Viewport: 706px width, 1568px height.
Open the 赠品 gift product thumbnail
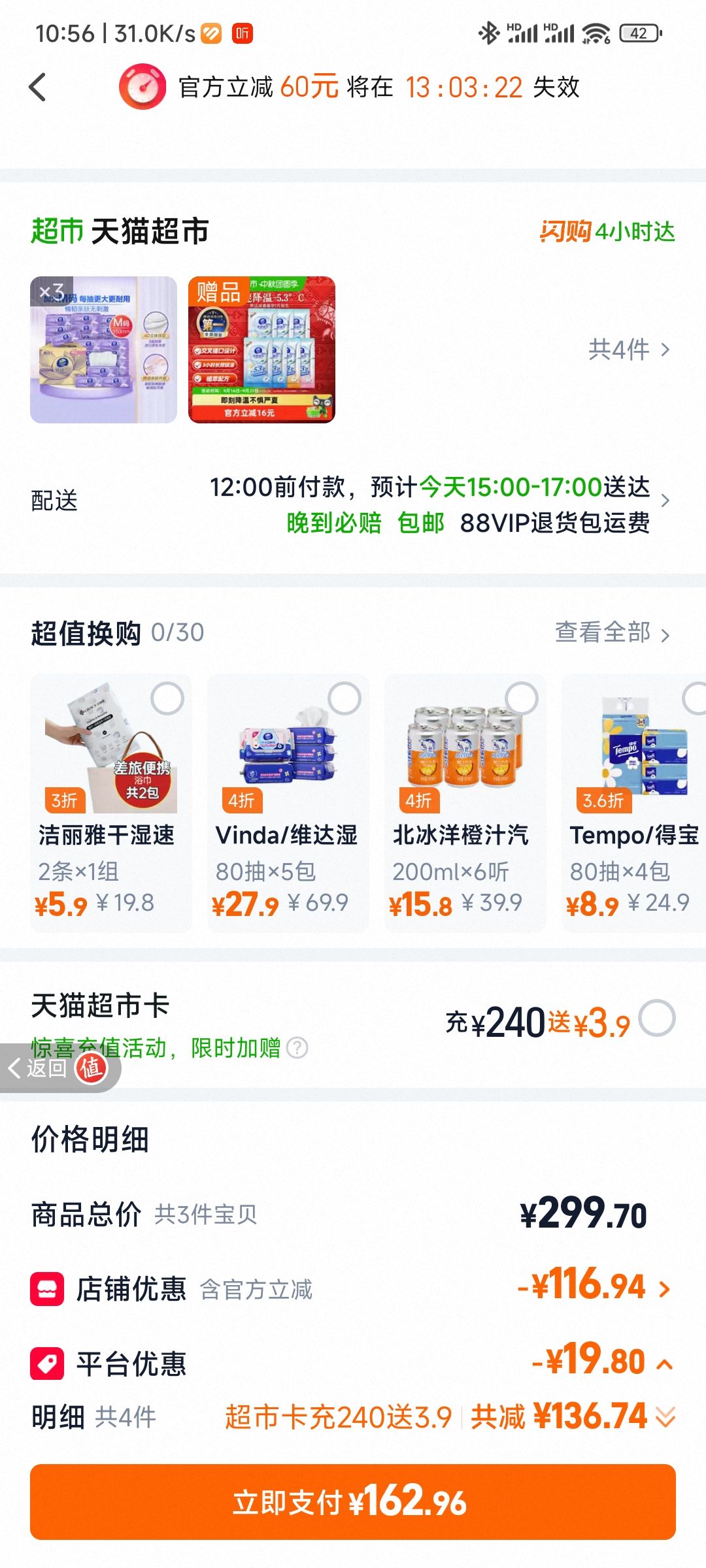click(261, 350)
